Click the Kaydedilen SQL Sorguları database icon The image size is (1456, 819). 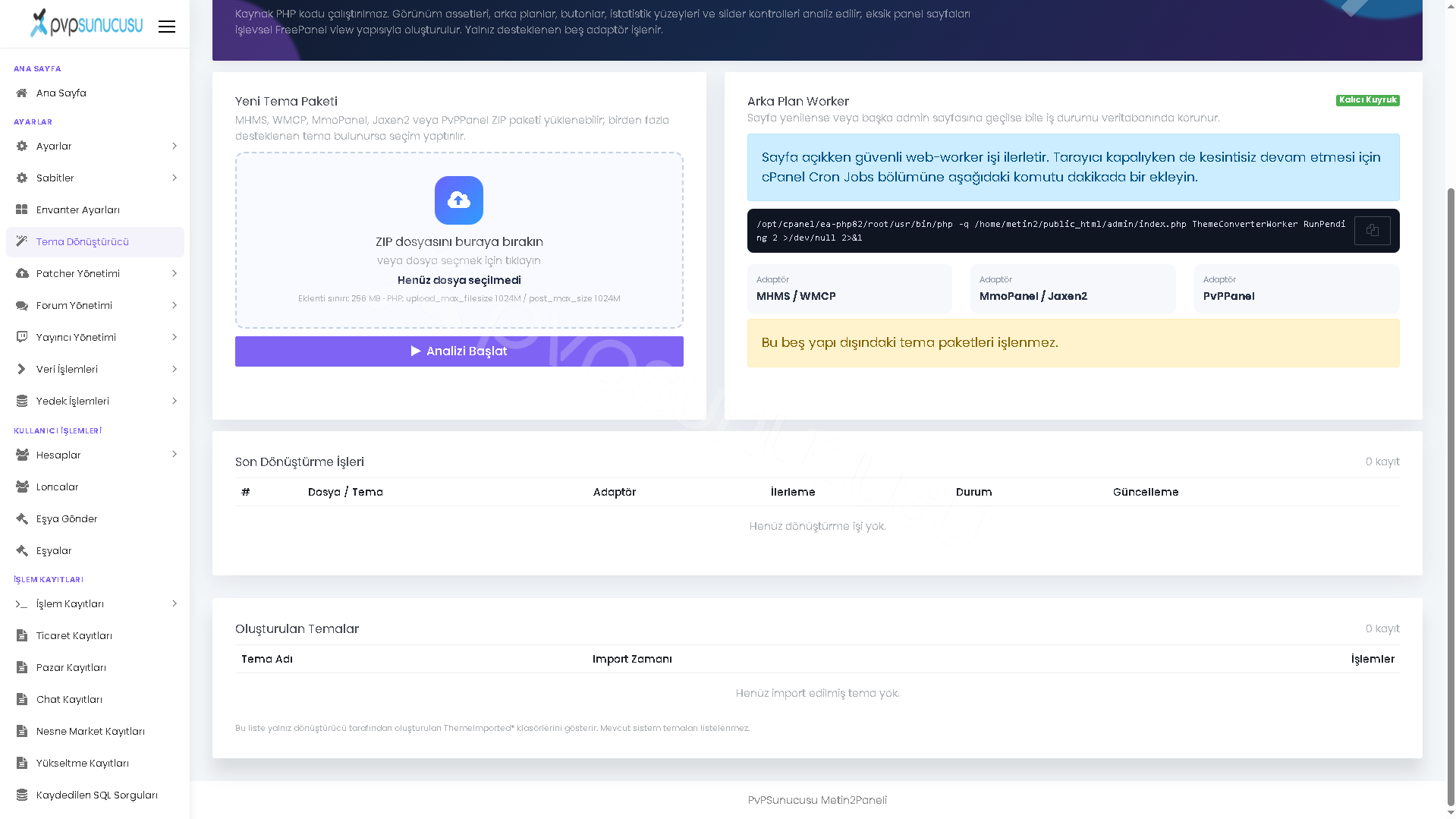tap(22, 795)
